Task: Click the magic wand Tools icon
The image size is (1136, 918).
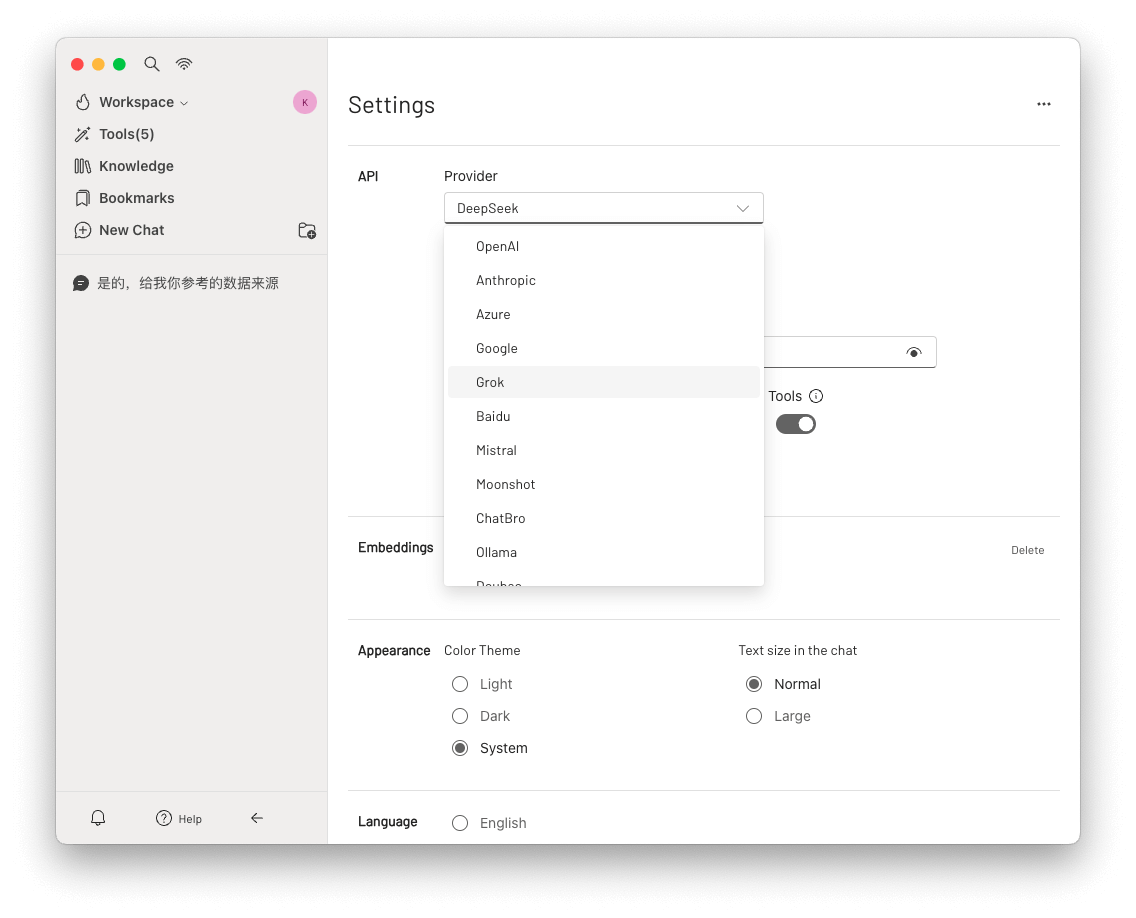Action: pyautogui.click(x=83, y=134)
